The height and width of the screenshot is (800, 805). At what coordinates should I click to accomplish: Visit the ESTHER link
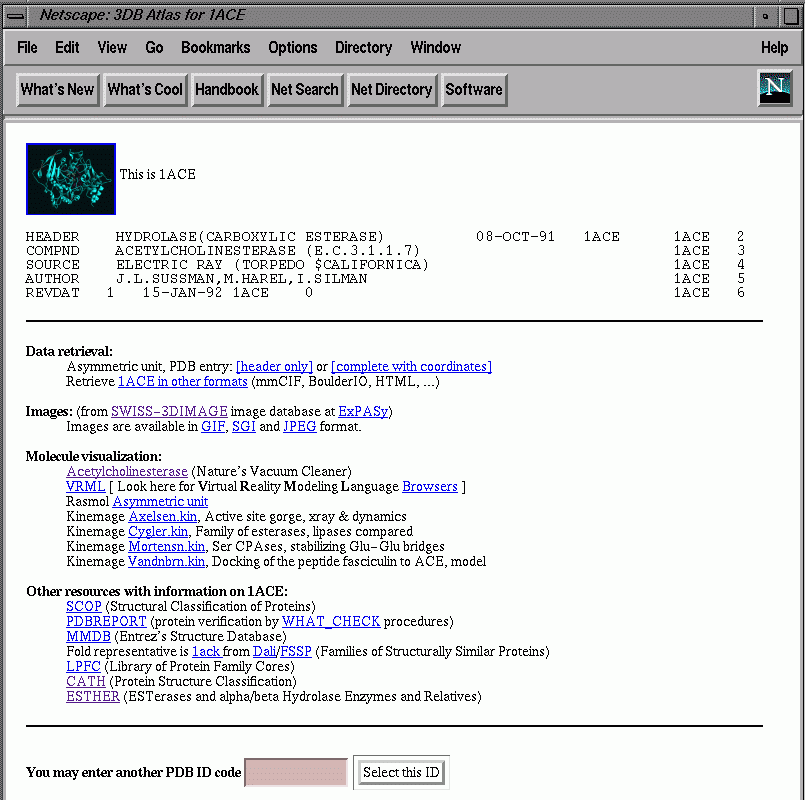tap(93, 696)
